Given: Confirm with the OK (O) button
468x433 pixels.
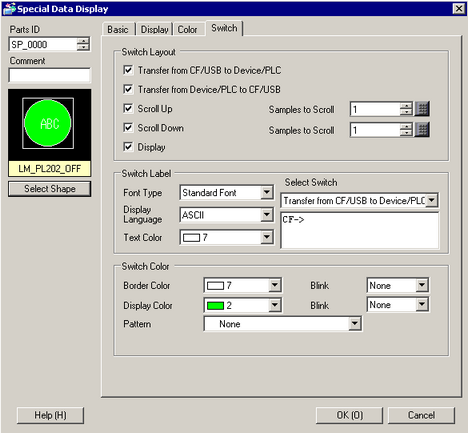Looking at the screenshot, I should point(349,415).
